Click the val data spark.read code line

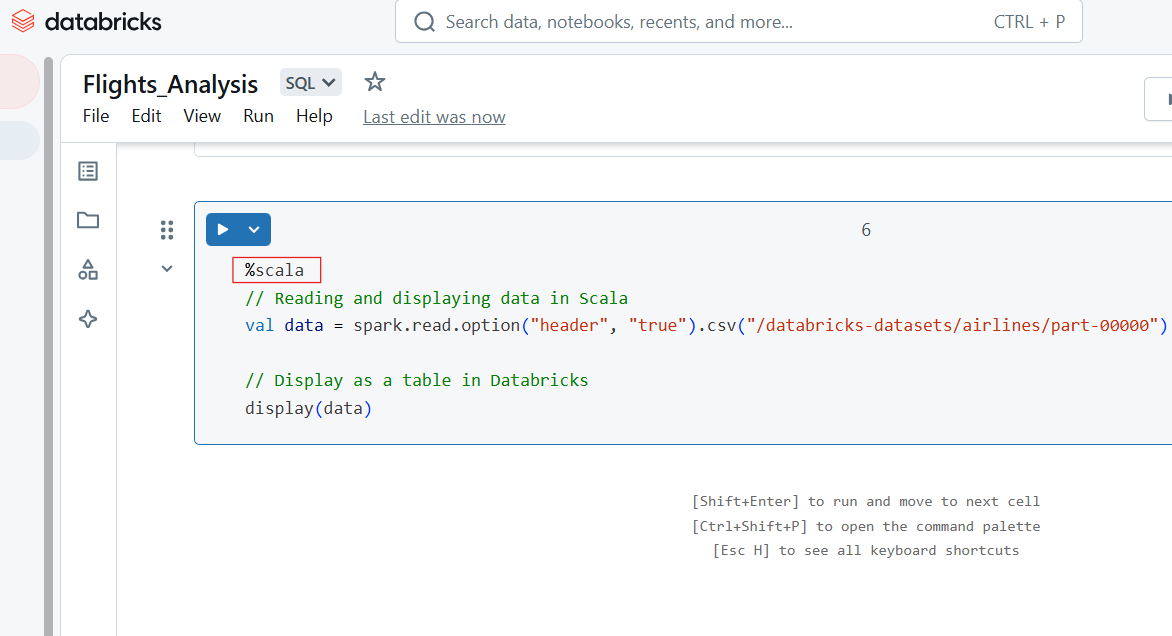pyautogui.click(x=706, y=326)
